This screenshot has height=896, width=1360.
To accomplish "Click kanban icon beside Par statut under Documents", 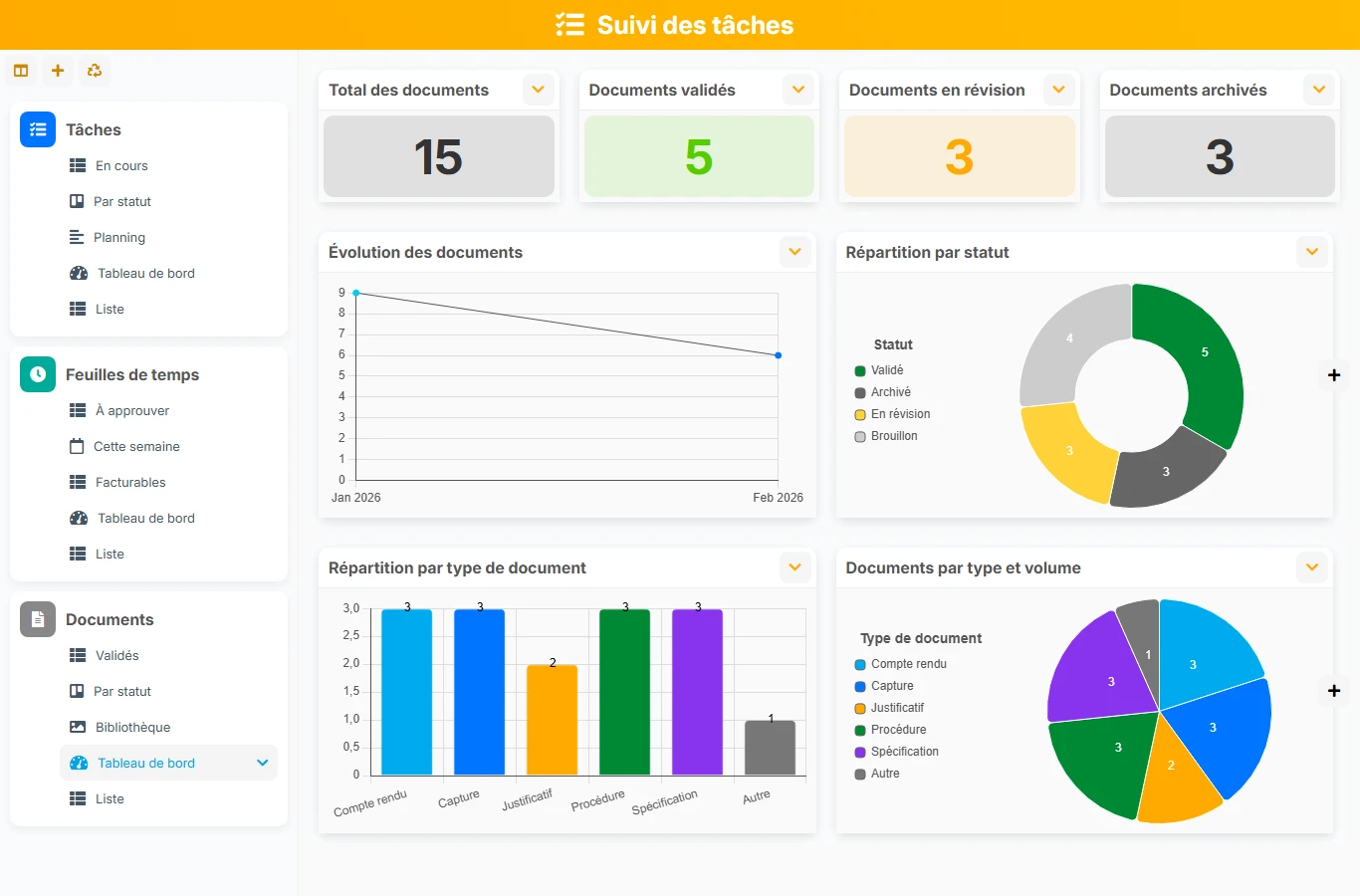I will click(x=77, y=691).
